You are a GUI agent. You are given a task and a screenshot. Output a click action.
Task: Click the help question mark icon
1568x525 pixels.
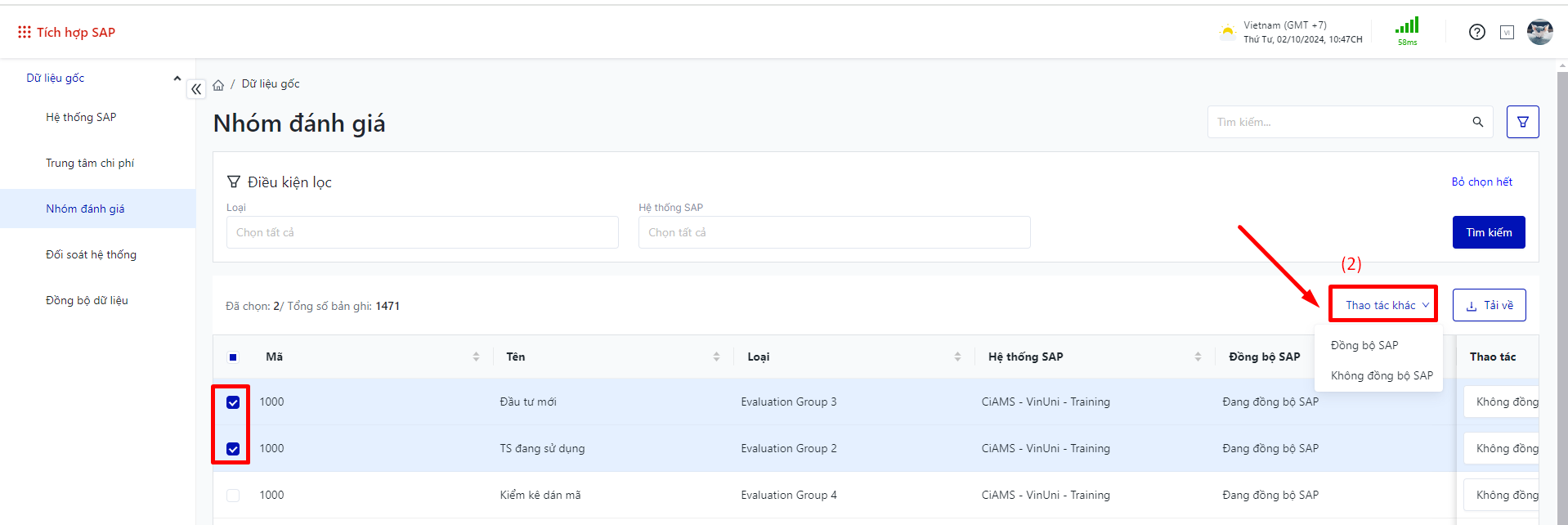point(1476,32)
